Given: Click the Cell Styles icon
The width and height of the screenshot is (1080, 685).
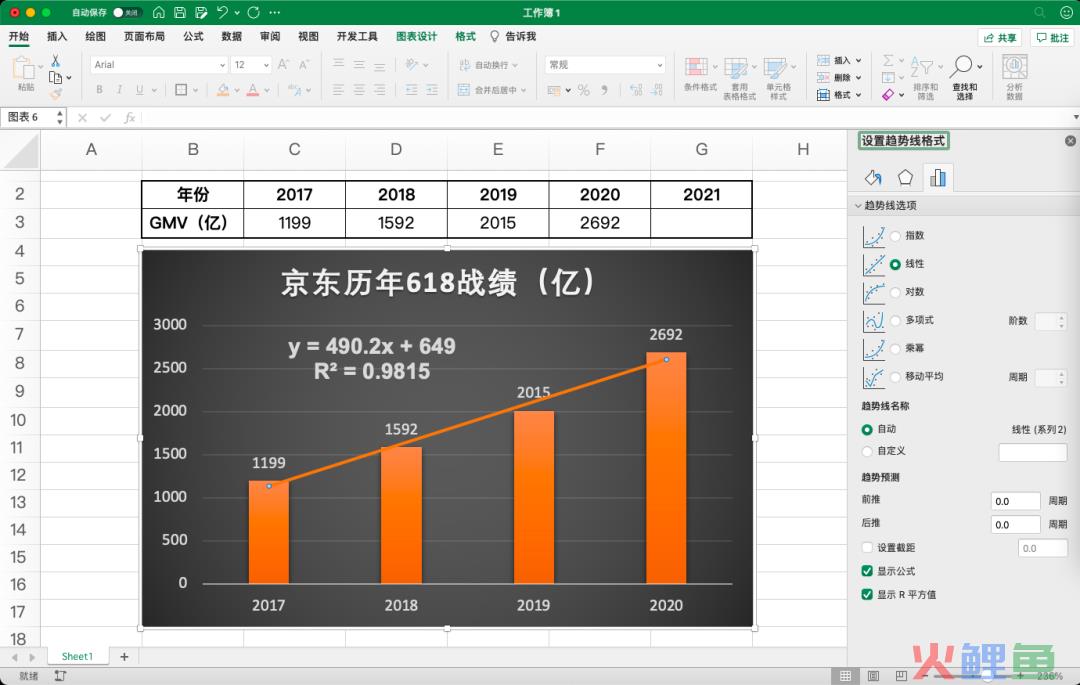Looking at the screenshot, I should point(775,67).
